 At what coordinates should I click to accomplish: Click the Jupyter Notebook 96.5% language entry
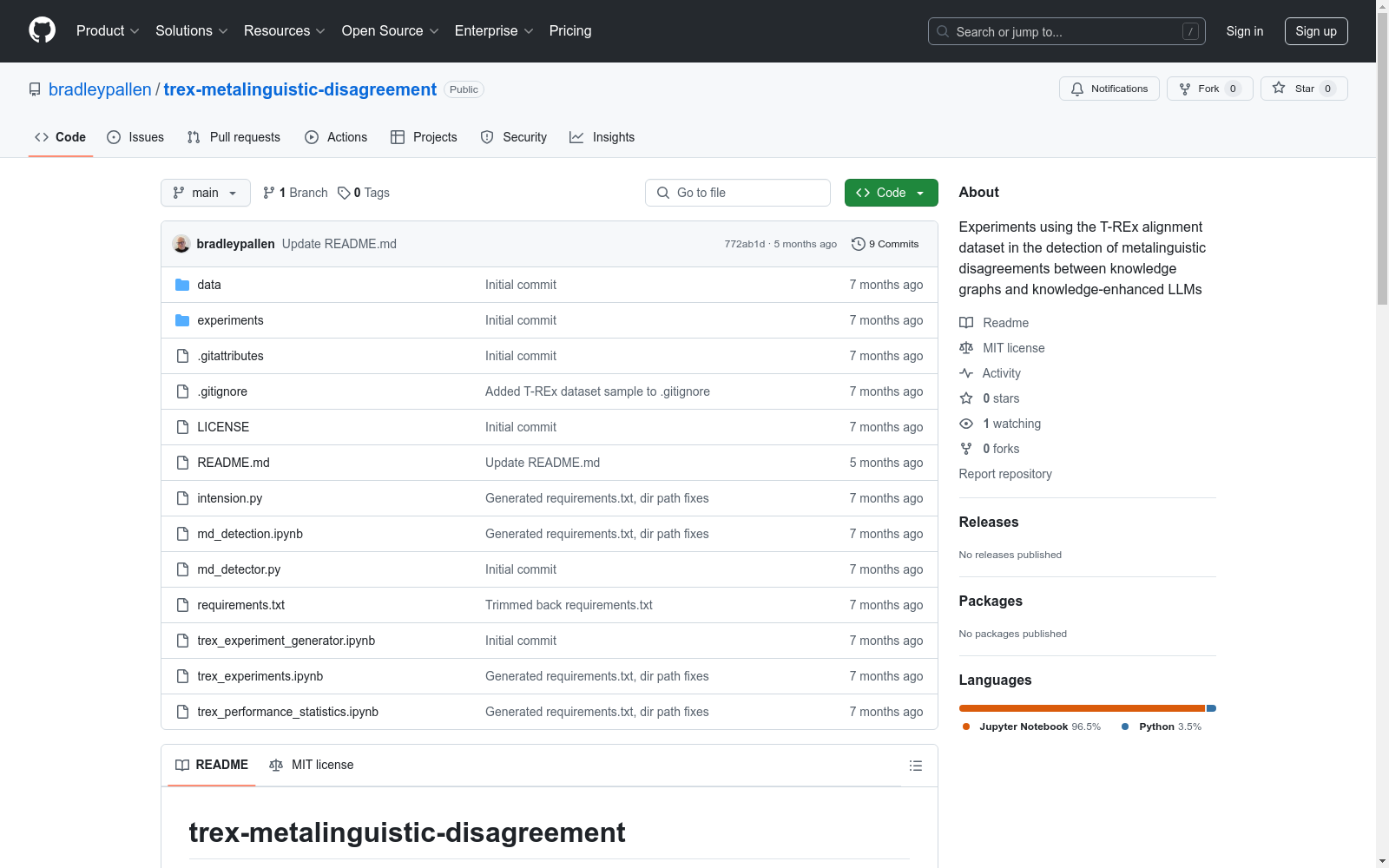click(1031, 727)
